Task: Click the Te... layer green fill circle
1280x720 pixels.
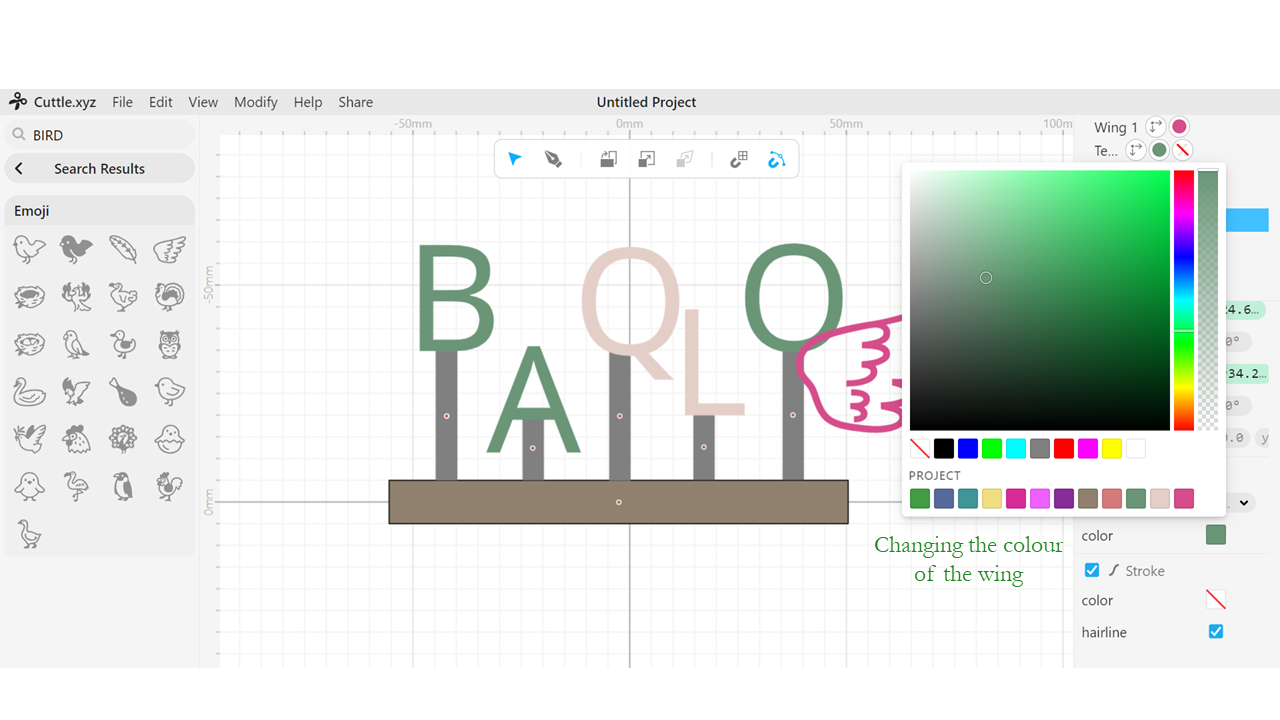Action: tap(1159, 150)
